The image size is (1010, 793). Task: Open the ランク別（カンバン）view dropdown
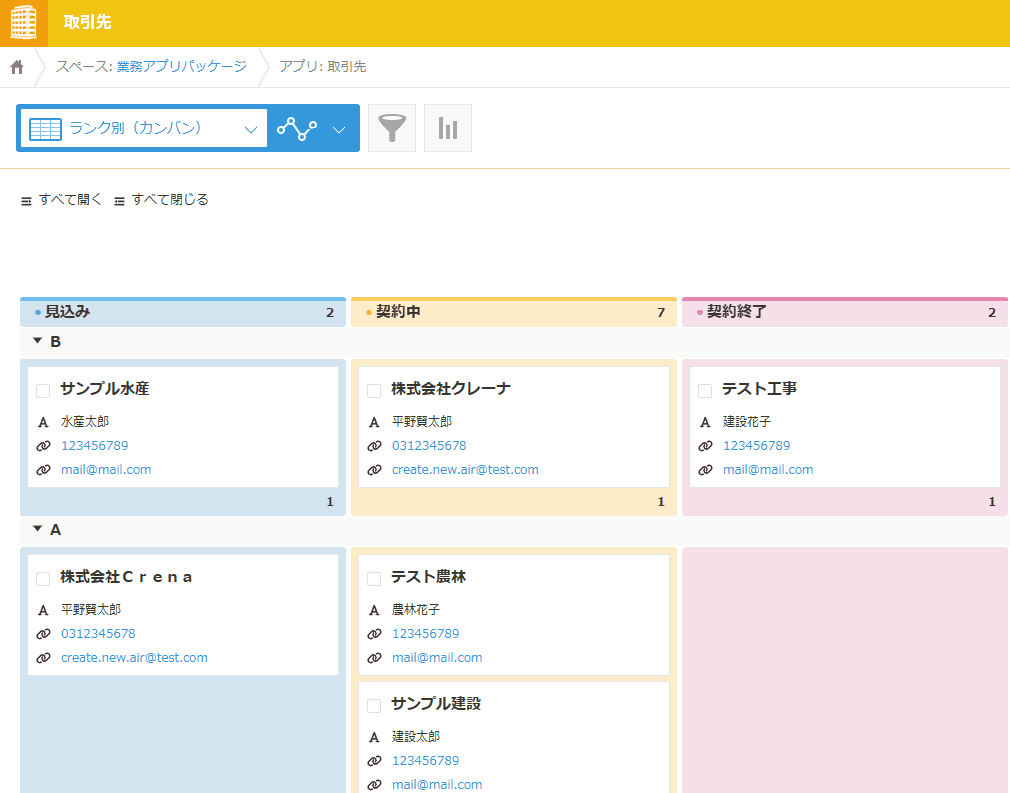point(144,128)
